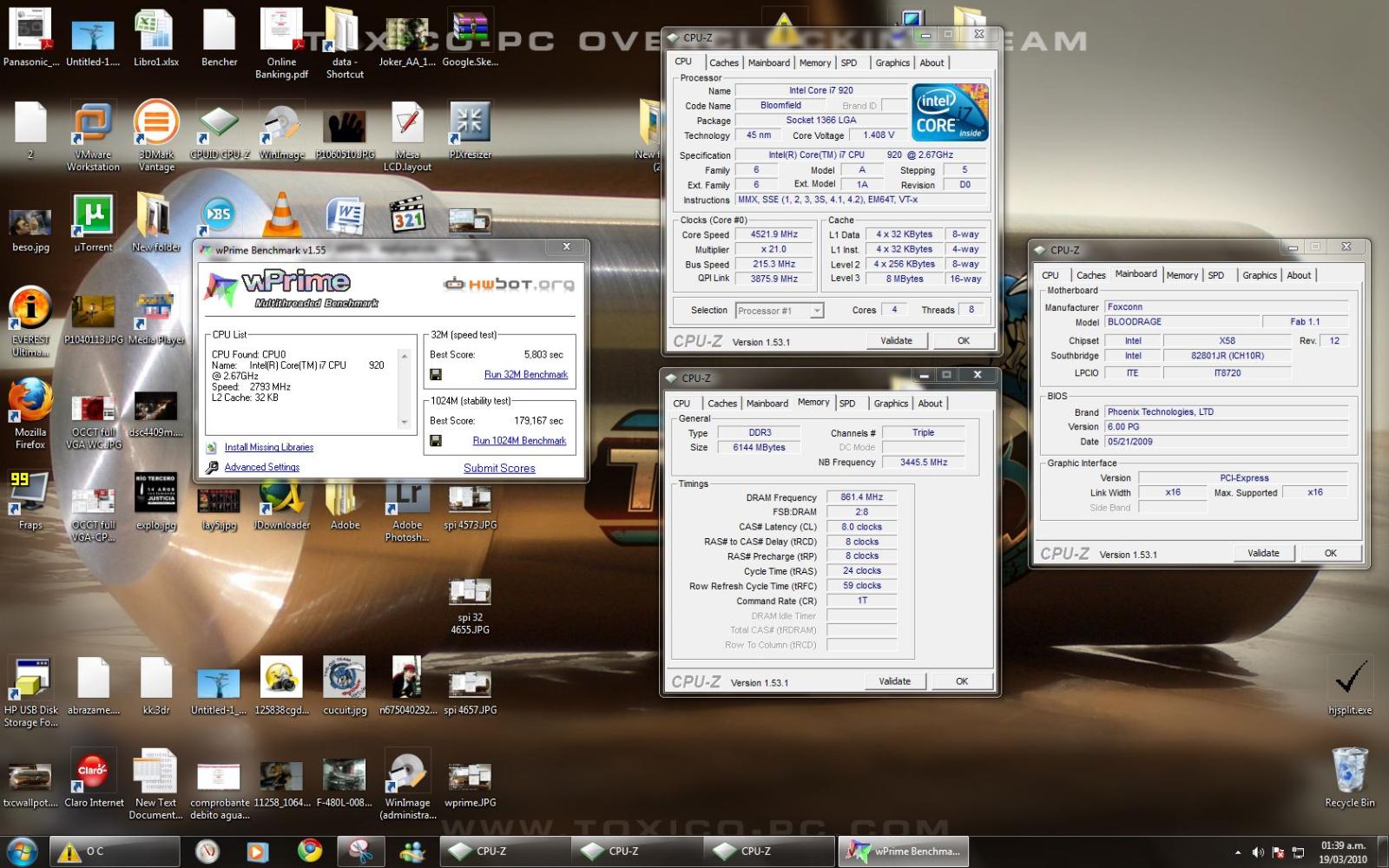Click Validate in the CPU-Z processor window
This screenshot has width=1389, height=868.
(896, 340)
